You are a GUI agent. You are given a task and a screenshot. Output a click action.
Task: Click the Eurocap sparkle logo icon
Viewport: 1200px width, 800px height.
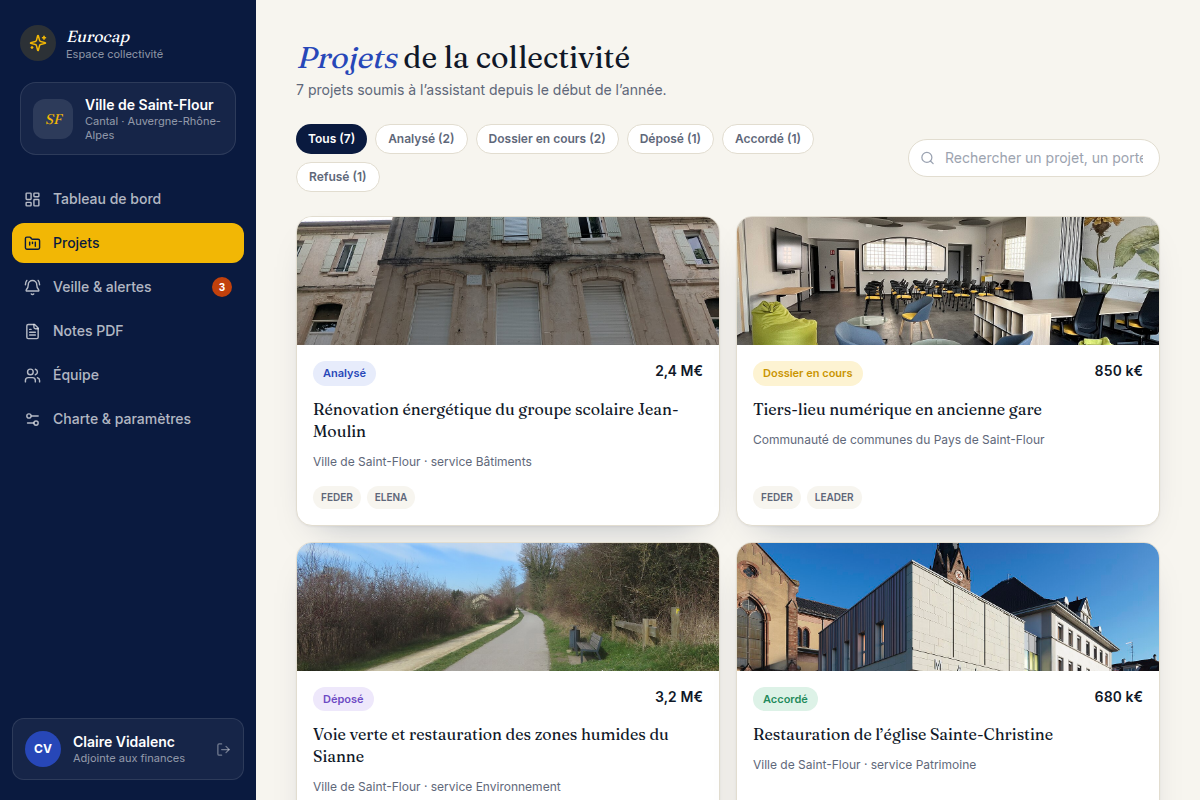coord(38,43)
